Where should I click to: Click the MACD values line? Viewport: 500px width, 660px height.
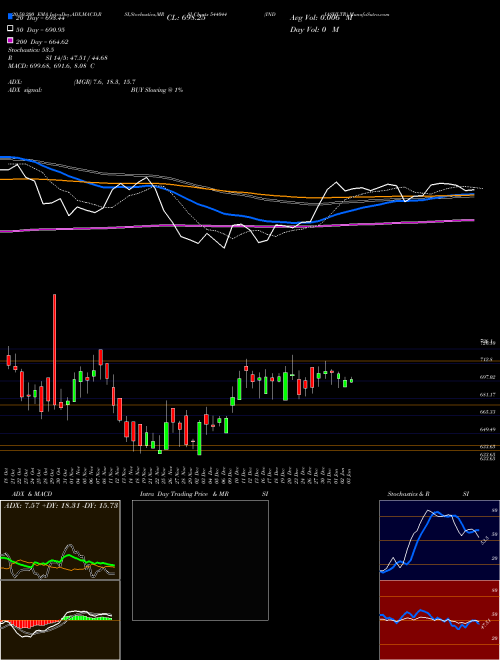coord(51,66)
